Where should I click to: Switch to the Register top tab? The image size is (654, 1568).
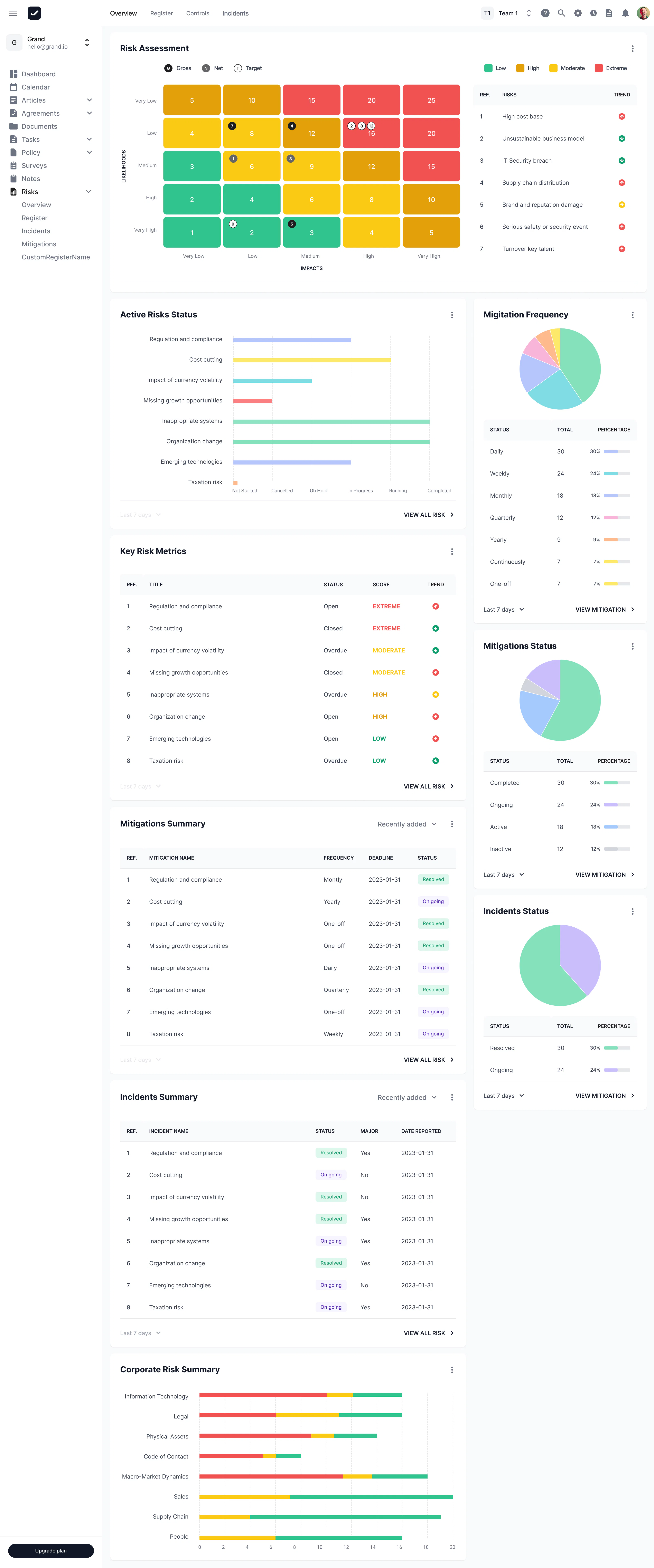(x=161, y=13)
